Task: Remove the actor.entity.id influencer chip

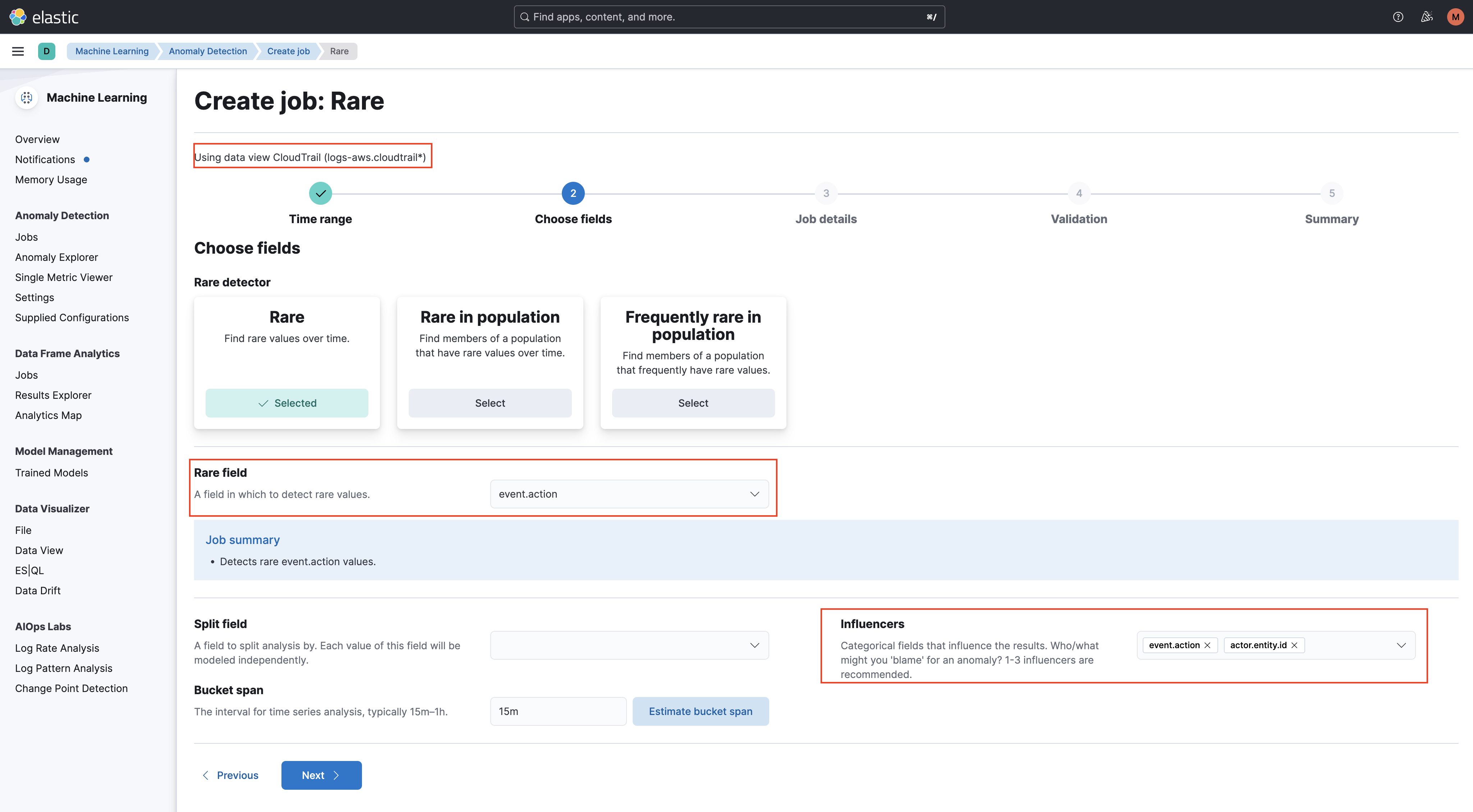Action: click(x=1295, y=645)
